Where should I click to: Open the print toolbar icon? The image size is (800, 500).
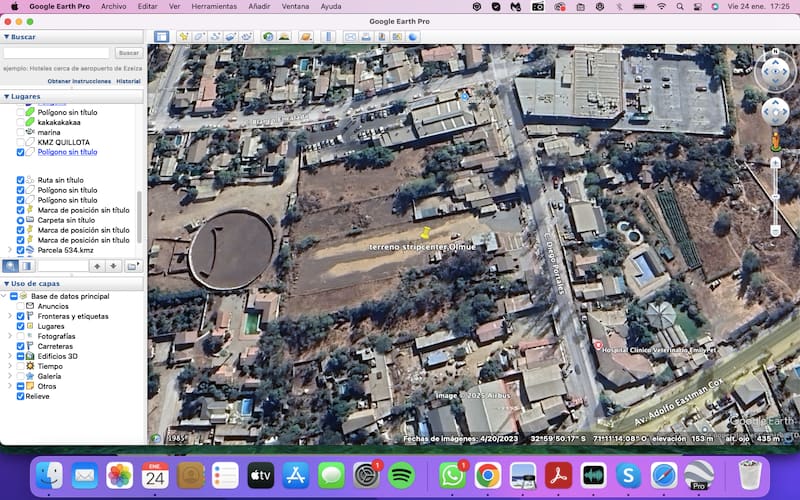(x=366, y=37)
